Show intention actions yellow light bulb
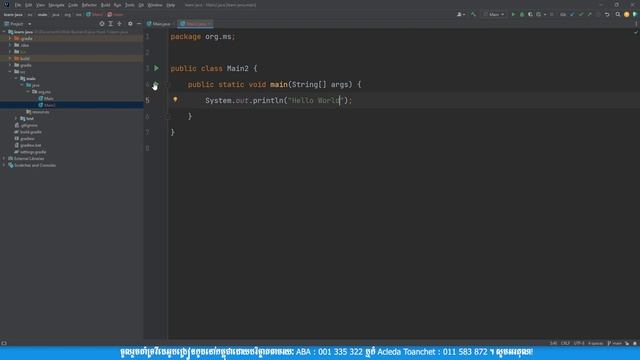 tap(175, 99)
